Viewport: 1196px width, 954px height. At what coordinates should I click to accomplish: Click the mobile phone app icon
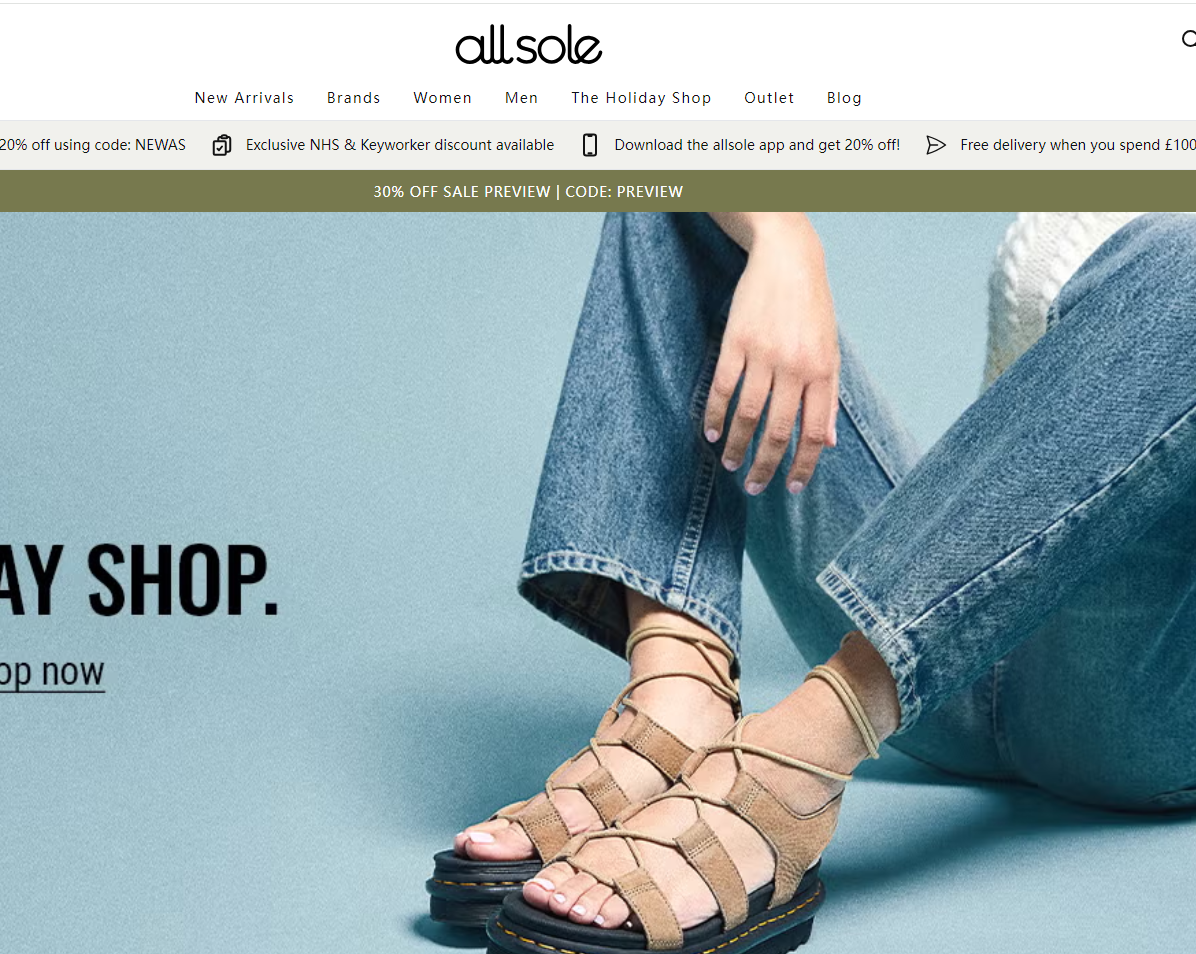pos(590,145)
